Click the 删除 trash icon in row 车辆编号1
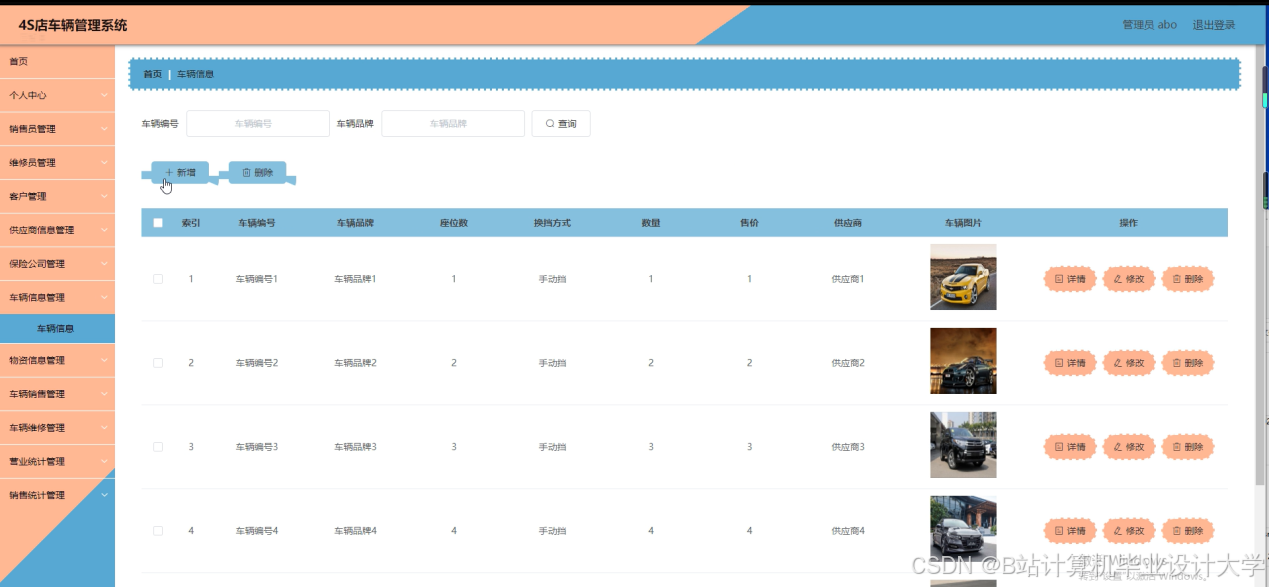 tap(1177, 279)
